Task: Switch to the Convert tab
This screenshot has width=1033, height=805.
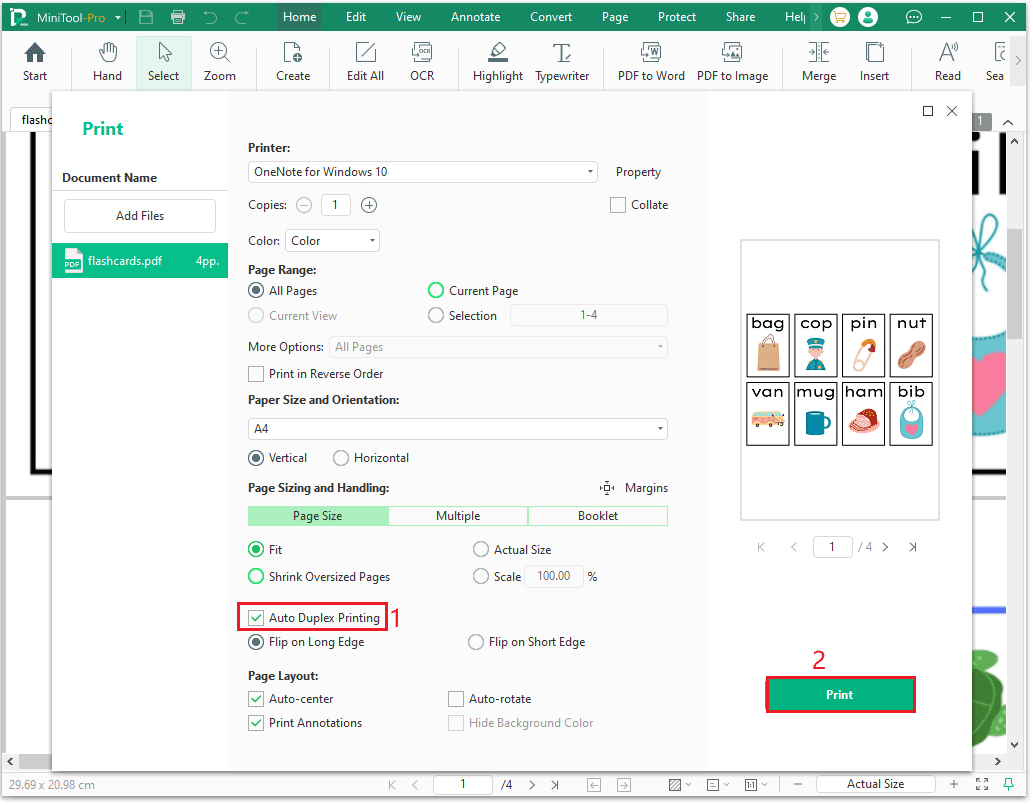Action: coord(551,17)
